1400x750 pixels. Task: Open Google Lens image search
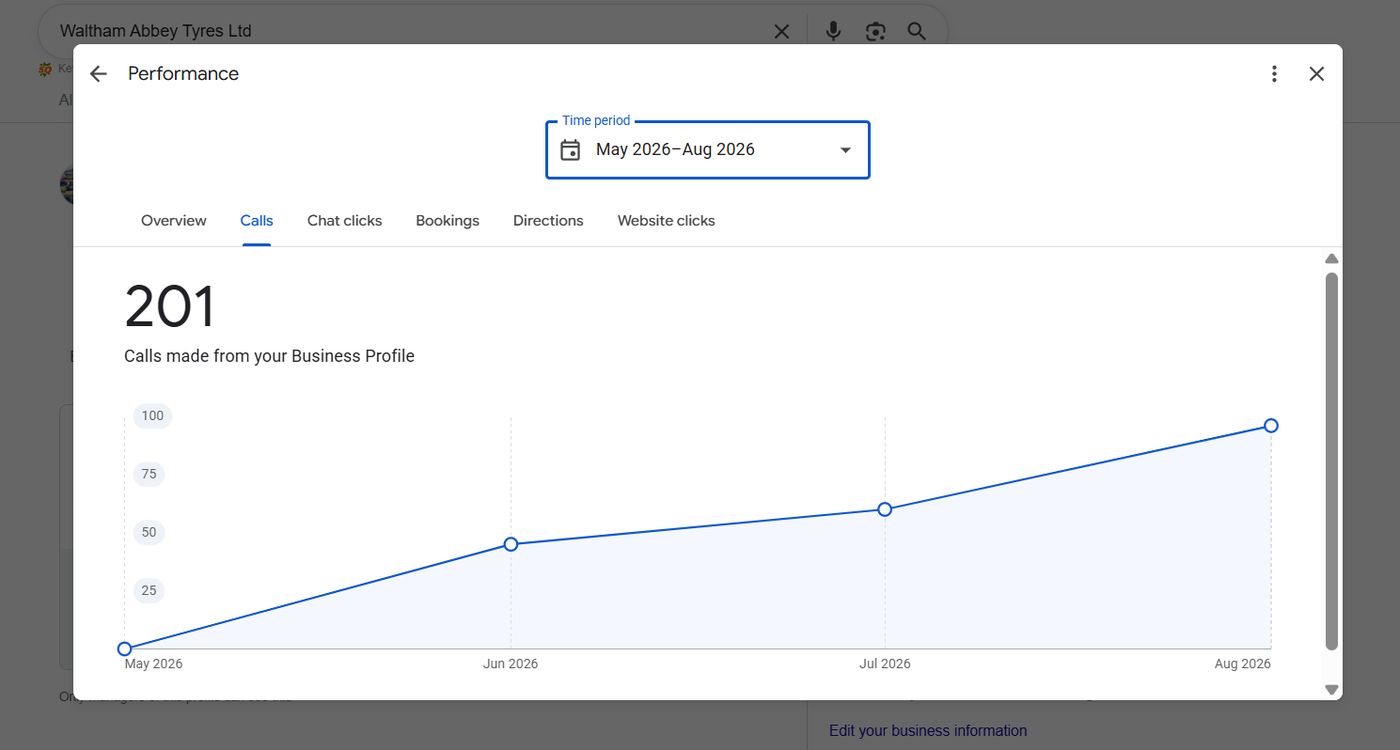876,32
